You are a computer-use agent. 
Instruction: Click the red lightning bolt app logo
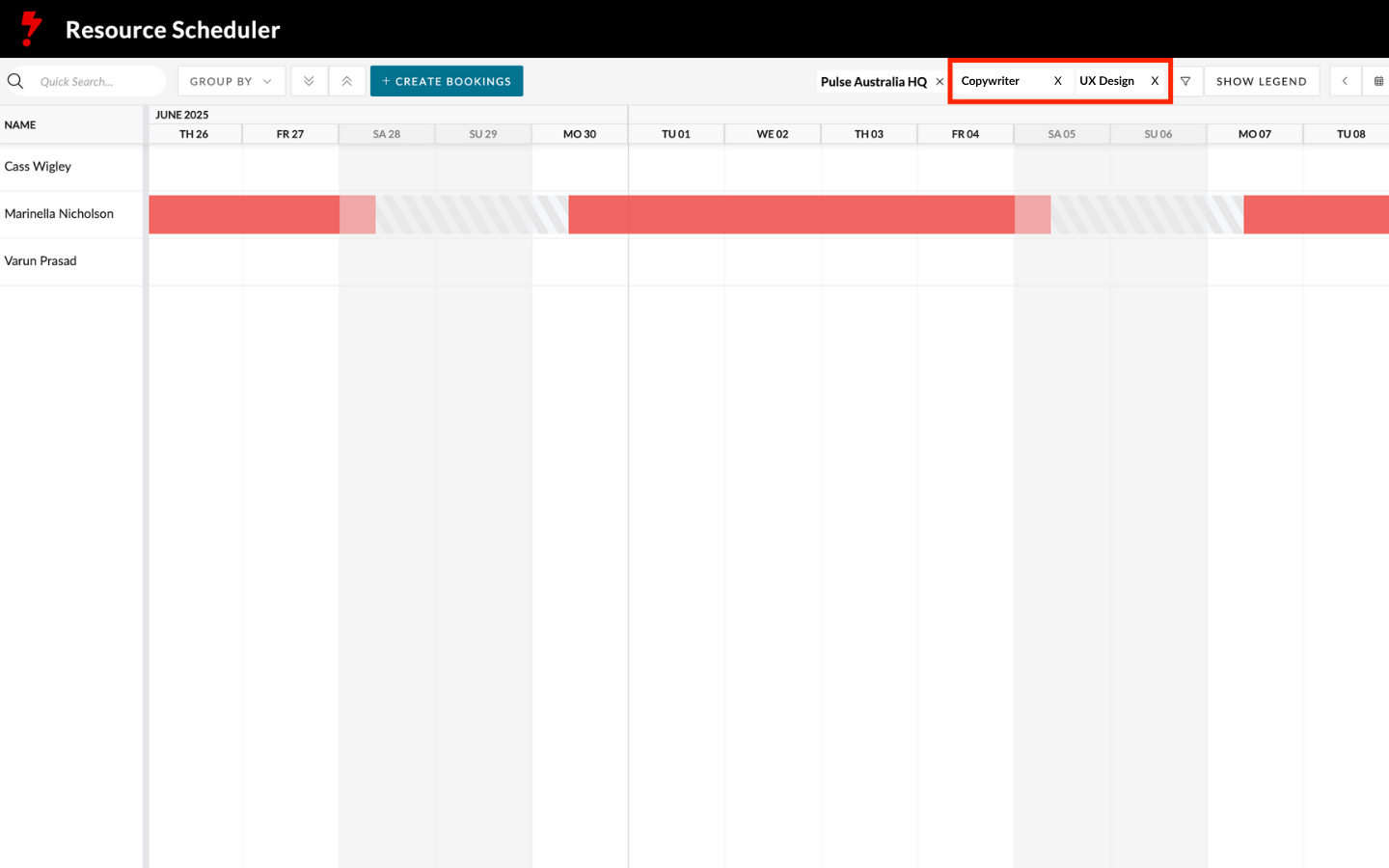(32, 29)
